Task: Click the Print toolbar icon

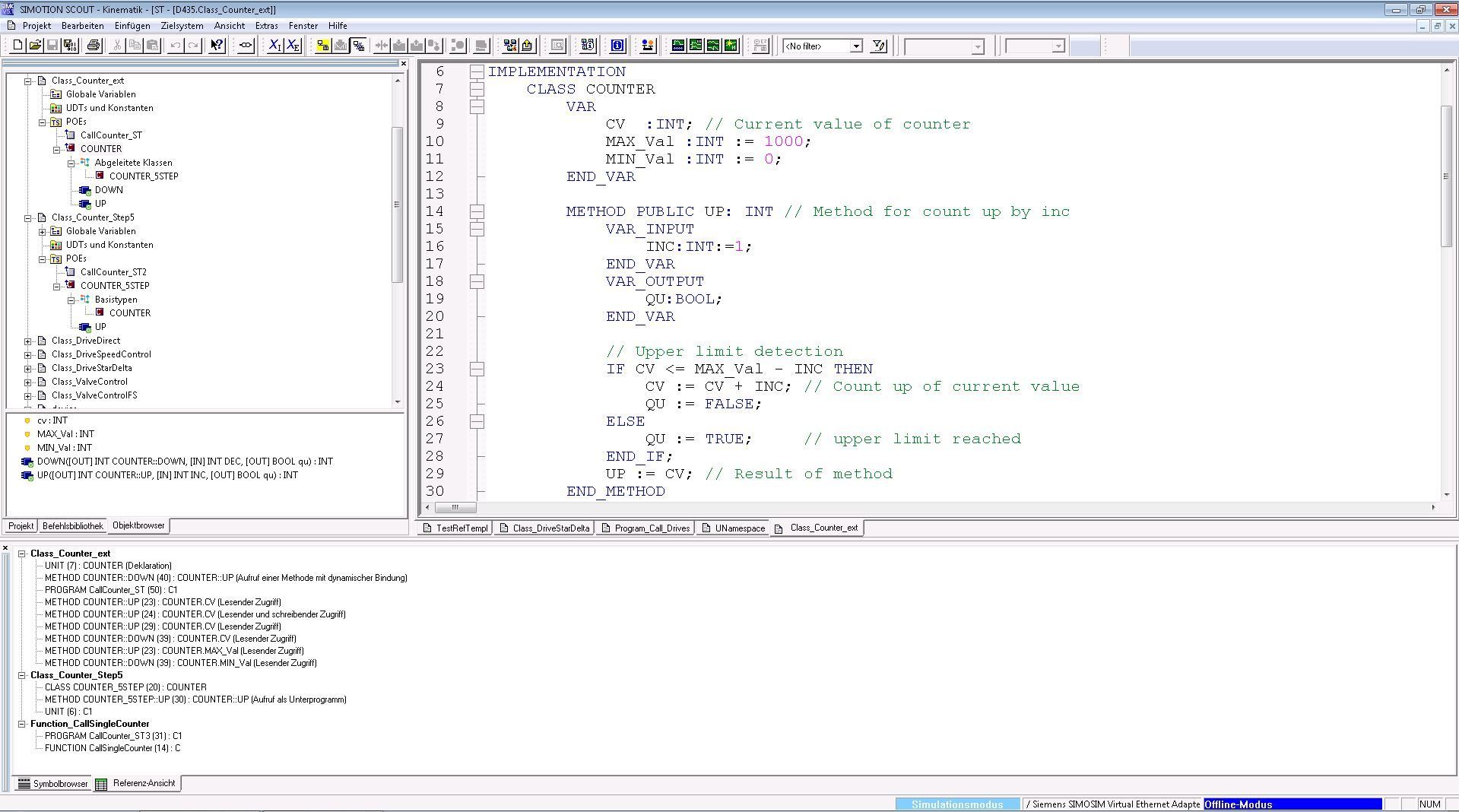Action: click(94, 46)
